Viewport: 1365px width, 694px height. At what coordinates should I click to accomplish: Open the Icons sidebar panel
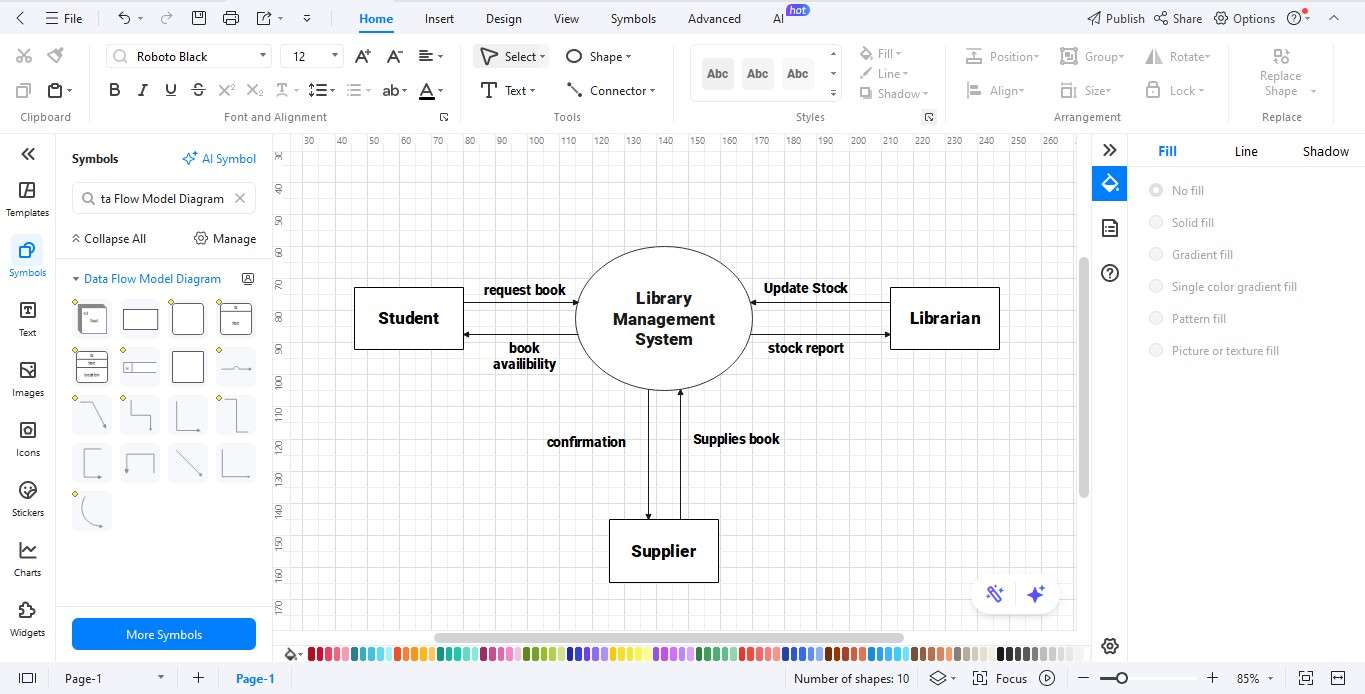[x=28, y=439]
